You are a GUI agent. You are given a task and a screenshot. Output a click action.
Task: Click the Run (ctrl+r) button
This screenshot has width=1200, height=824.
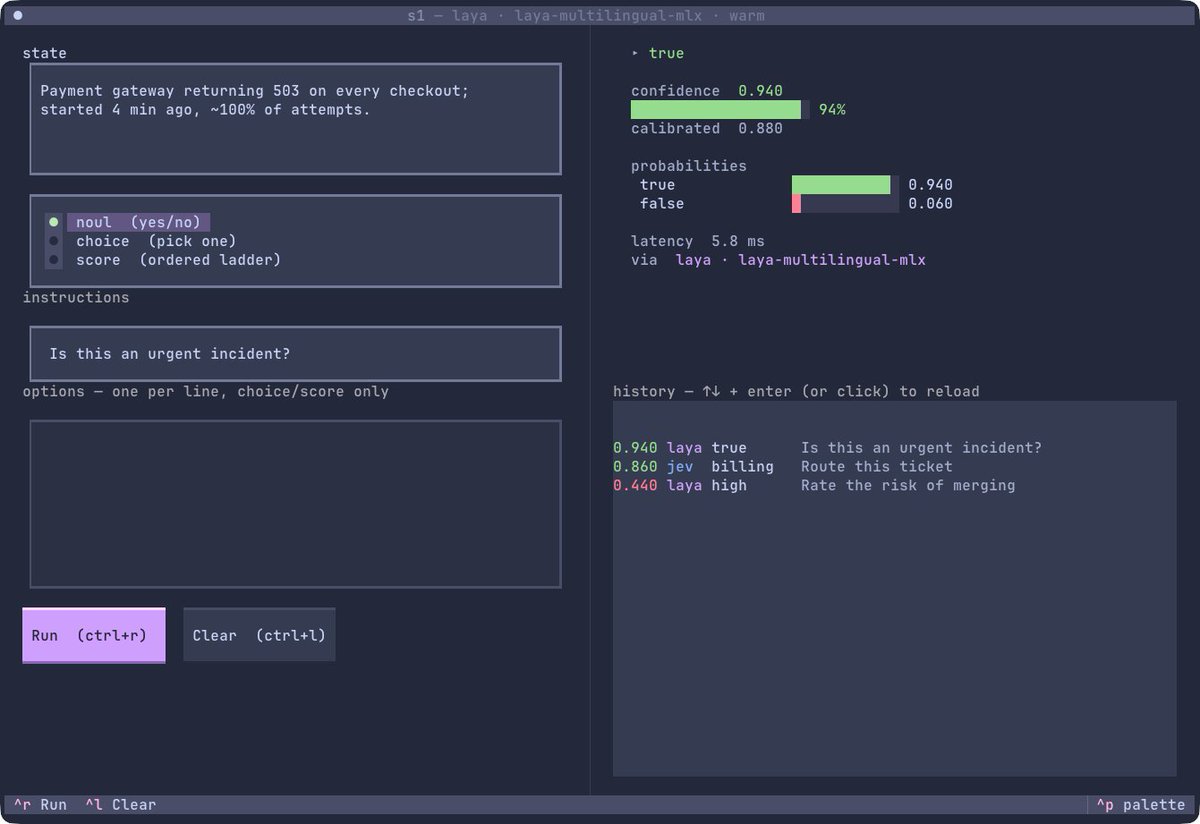coord(94,635)
